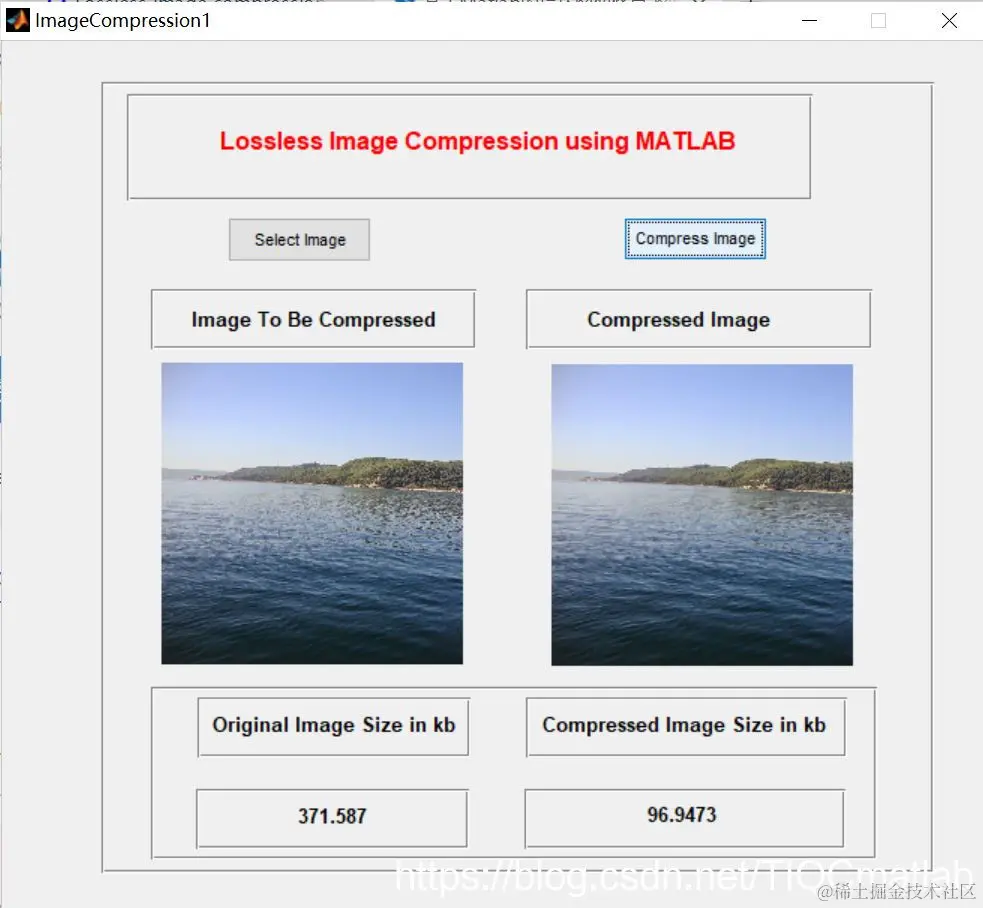Click the Image To Be Compressed label

(x=313, y=319)
